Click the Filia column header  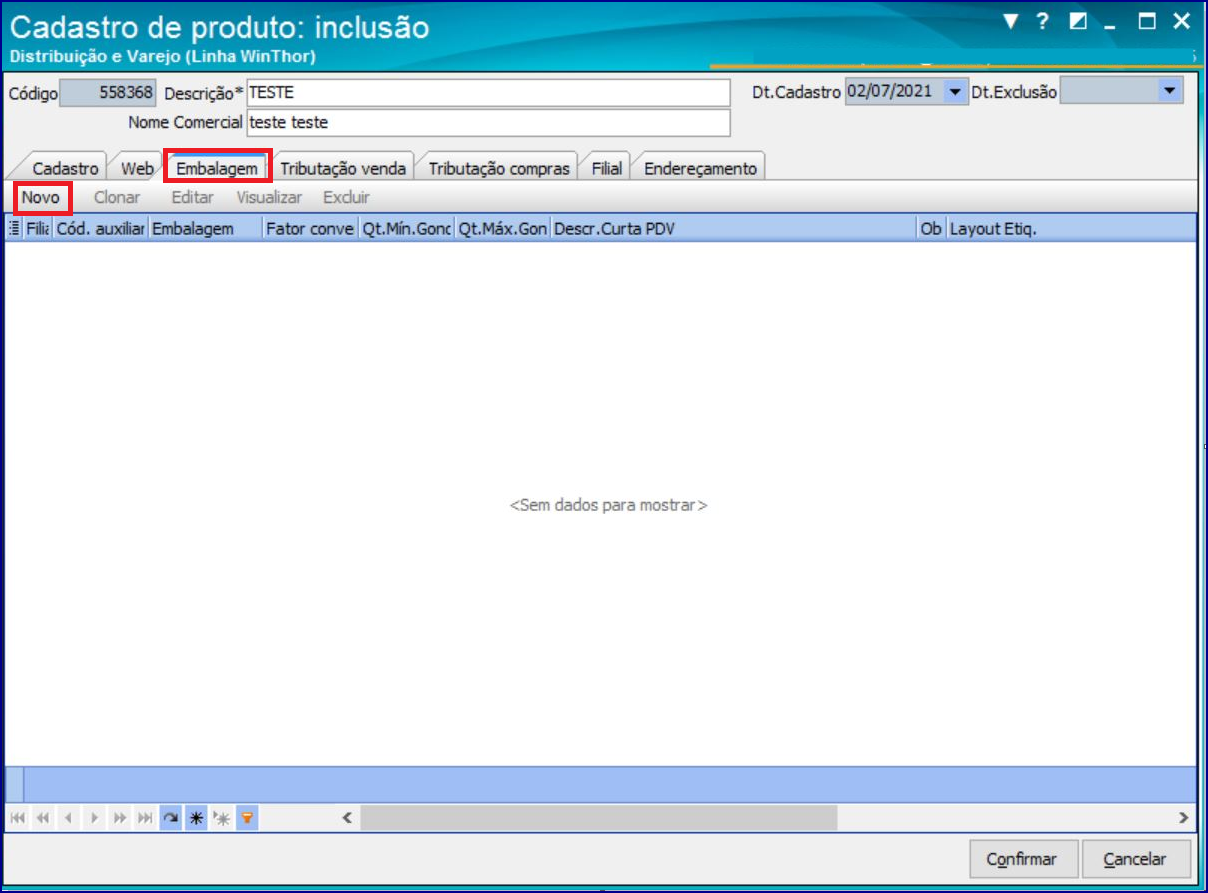[38, 229]
